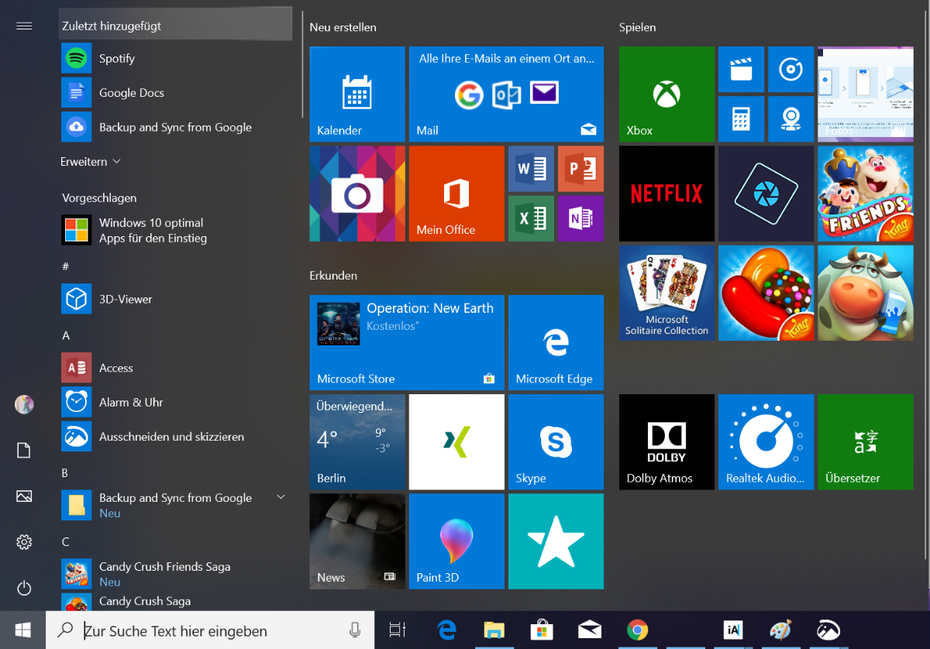Open the Microsoft Store tile

407,342
